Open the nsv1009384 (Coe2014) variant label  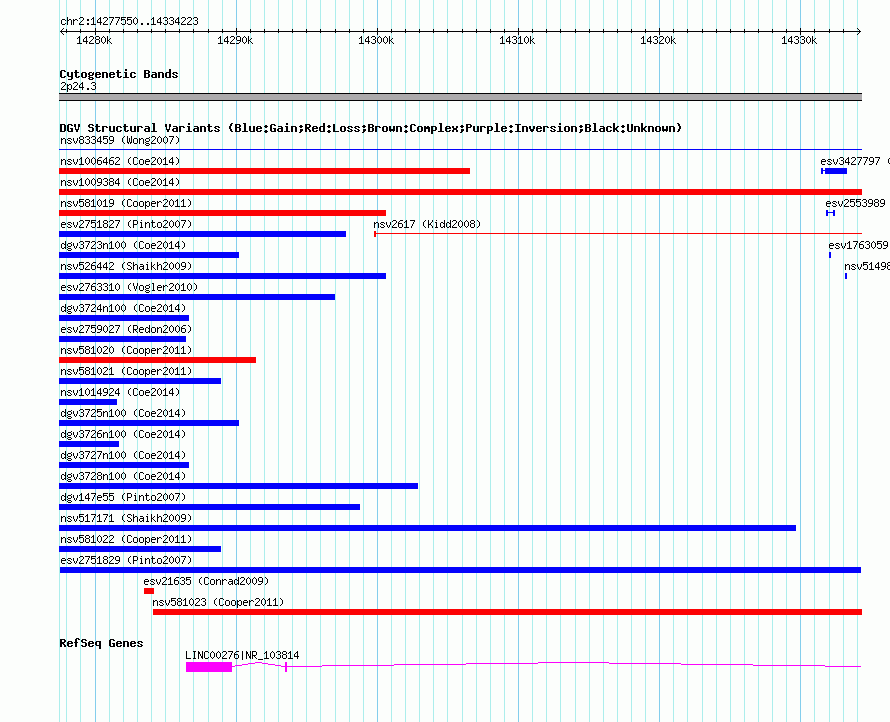(120, 182)
